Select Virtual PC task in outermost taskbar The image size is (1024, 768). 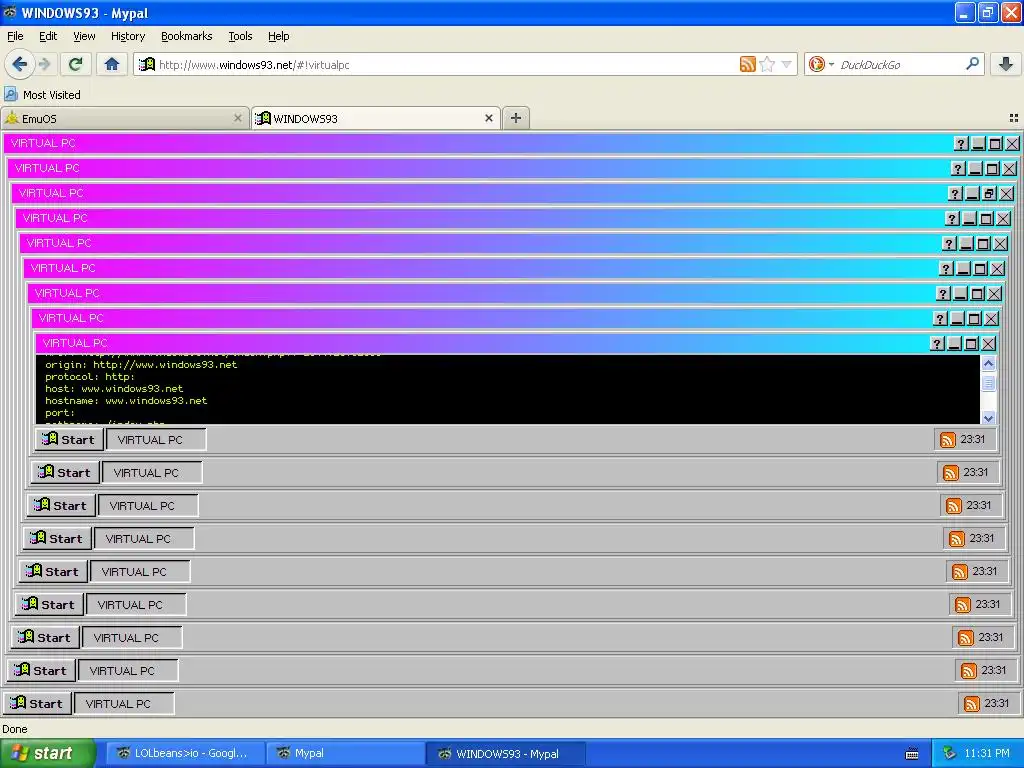[x=123, y=704]
